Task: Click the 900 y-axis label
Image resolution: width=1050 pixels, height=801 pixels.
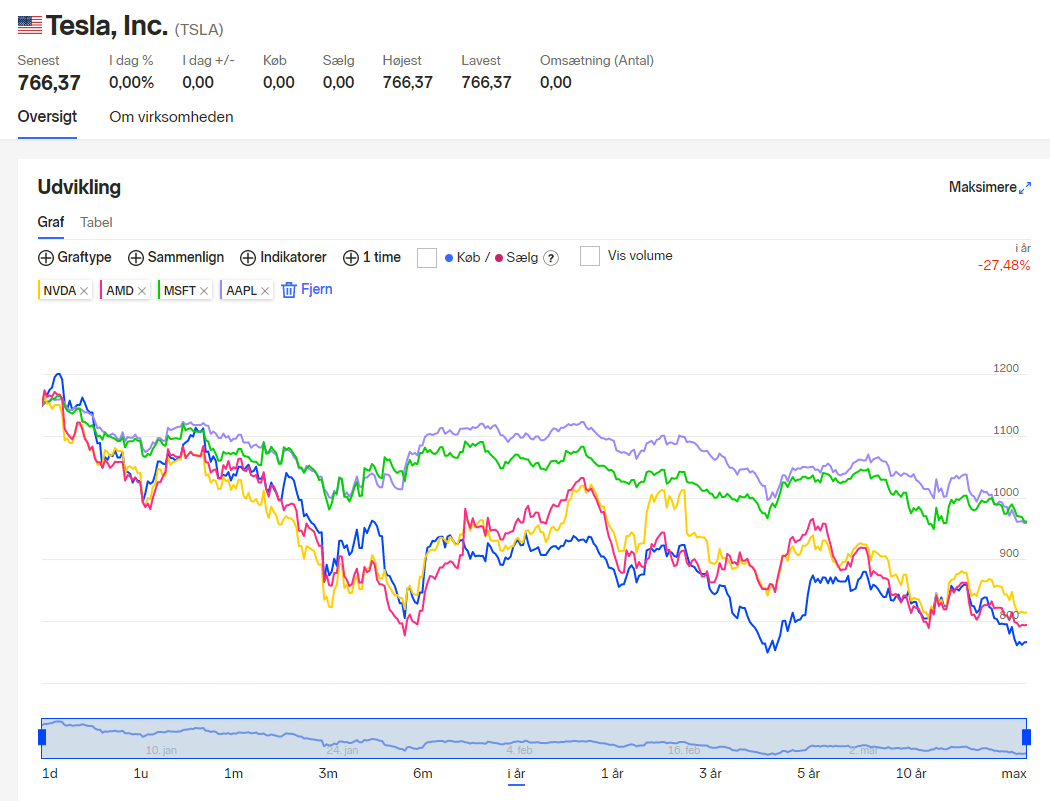Action: (x=1009, y=553)
